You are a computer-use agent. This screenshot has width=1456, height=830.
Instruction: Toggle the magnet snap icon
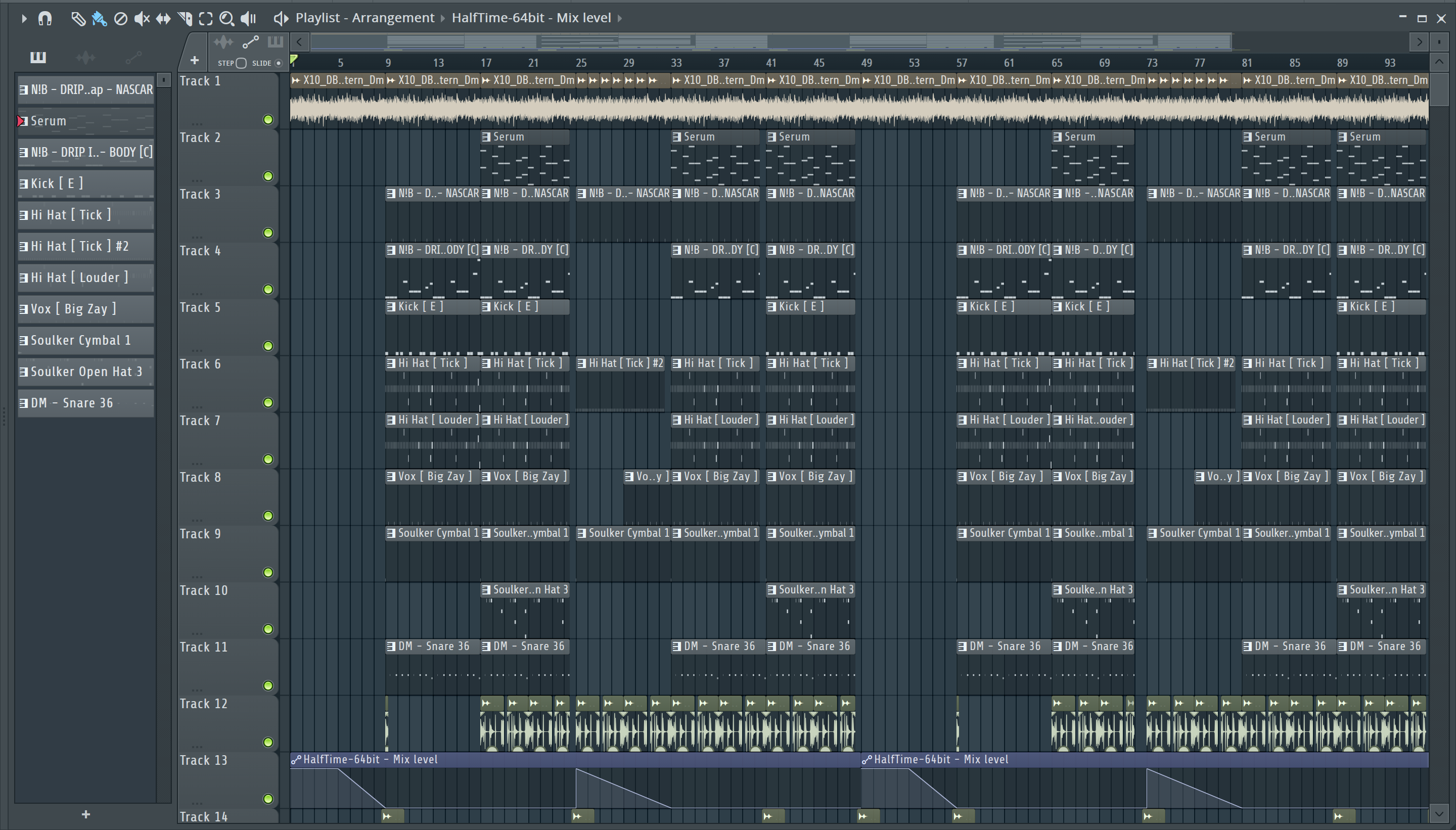click(45, 19)
